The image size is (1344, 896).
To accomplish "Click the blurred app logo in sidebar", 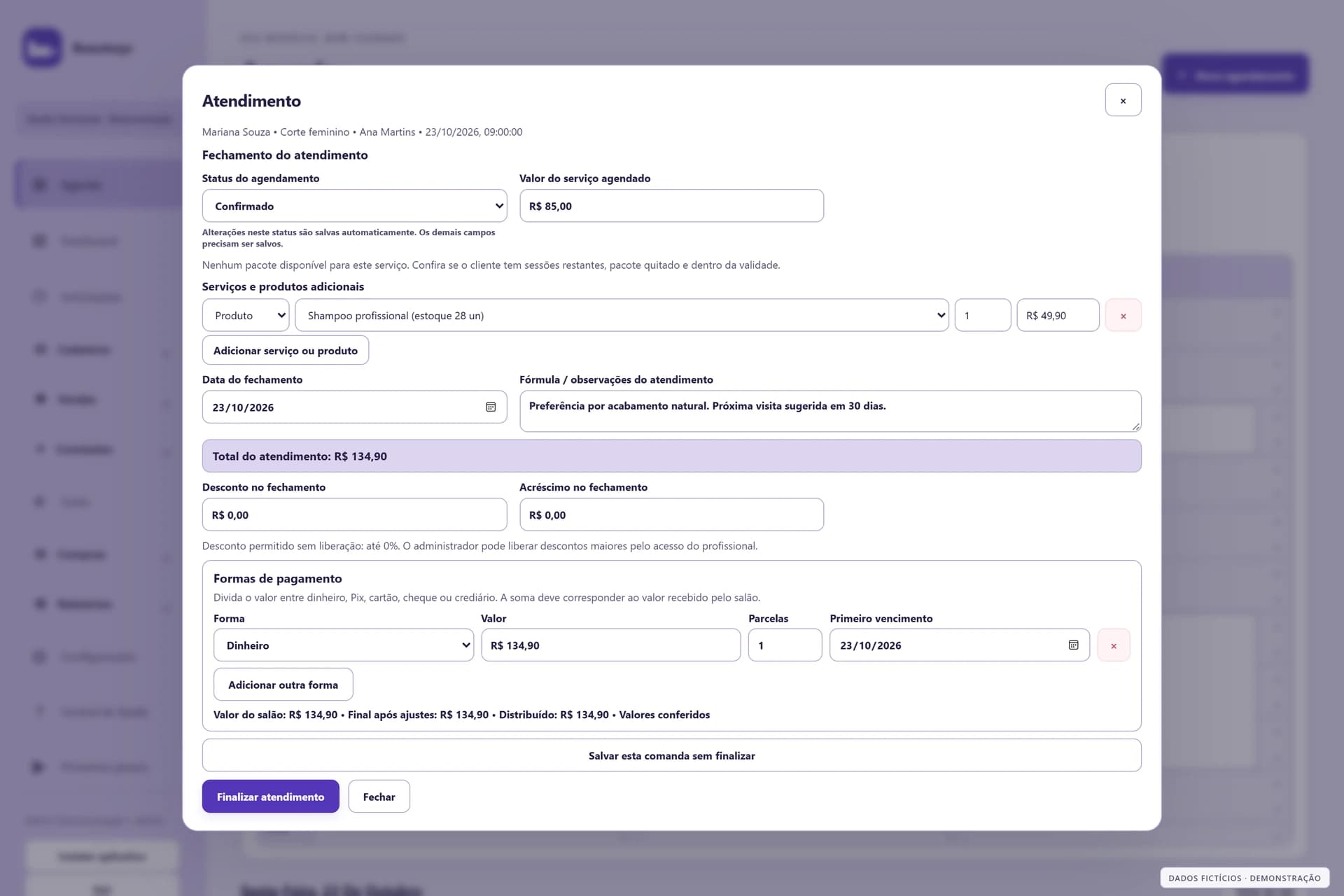I will (41, 48).
